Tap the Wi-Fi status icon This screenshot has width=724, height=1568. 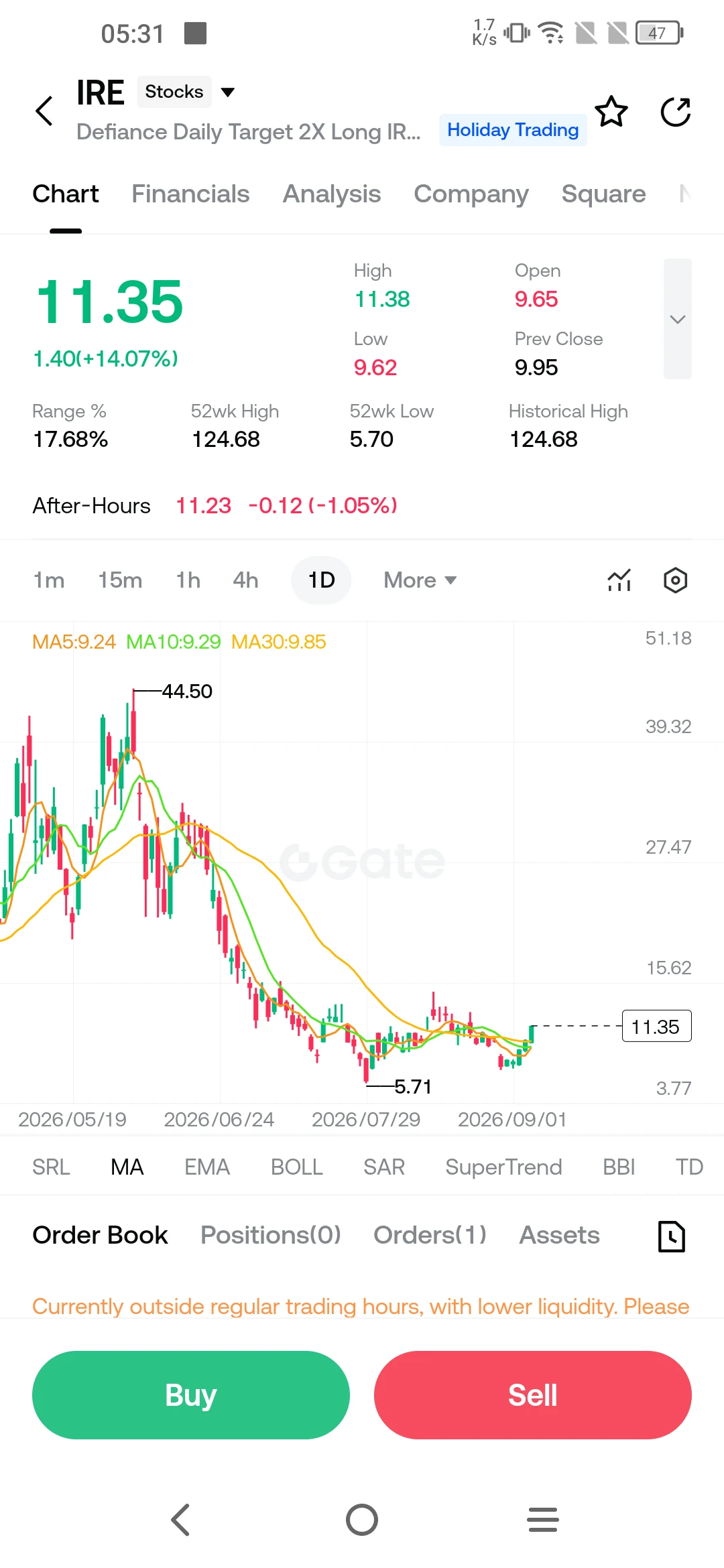551,32
